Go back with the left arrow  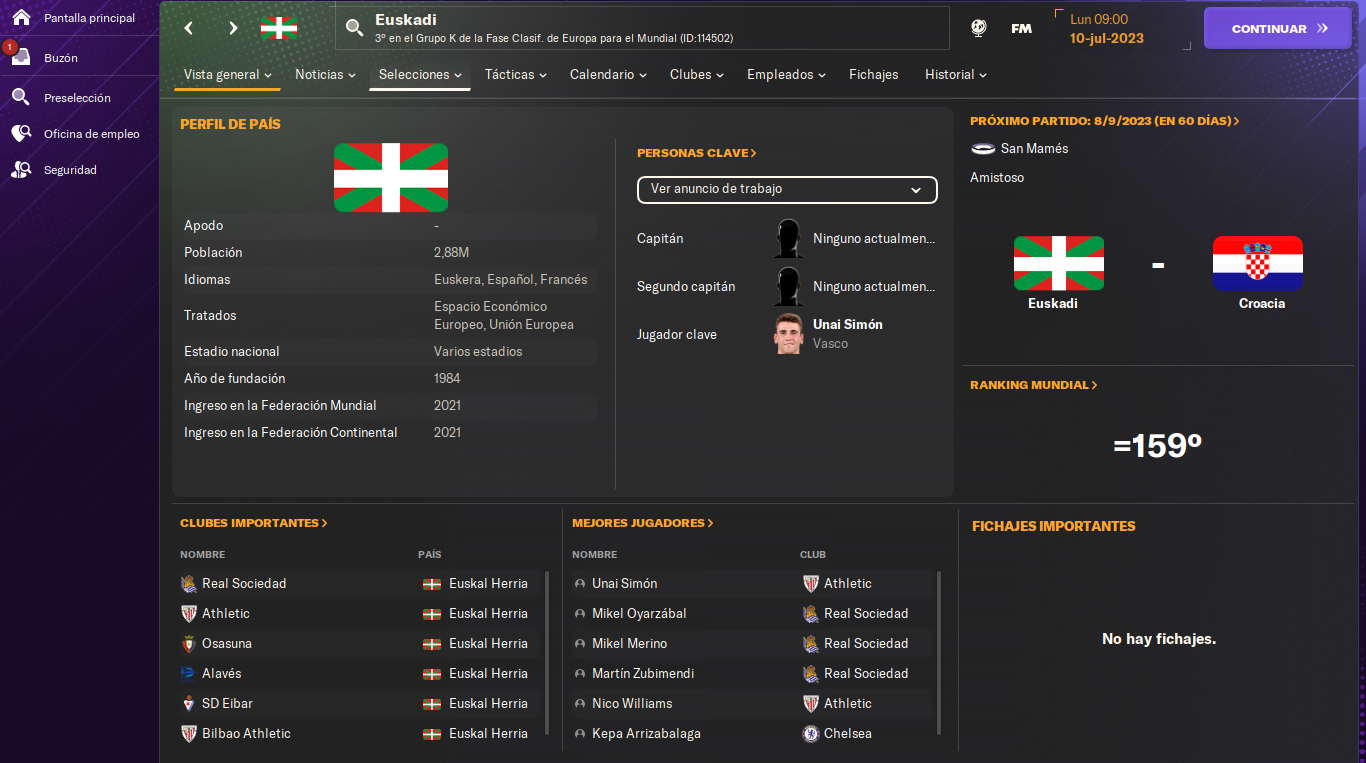click(x=188, y=28)
